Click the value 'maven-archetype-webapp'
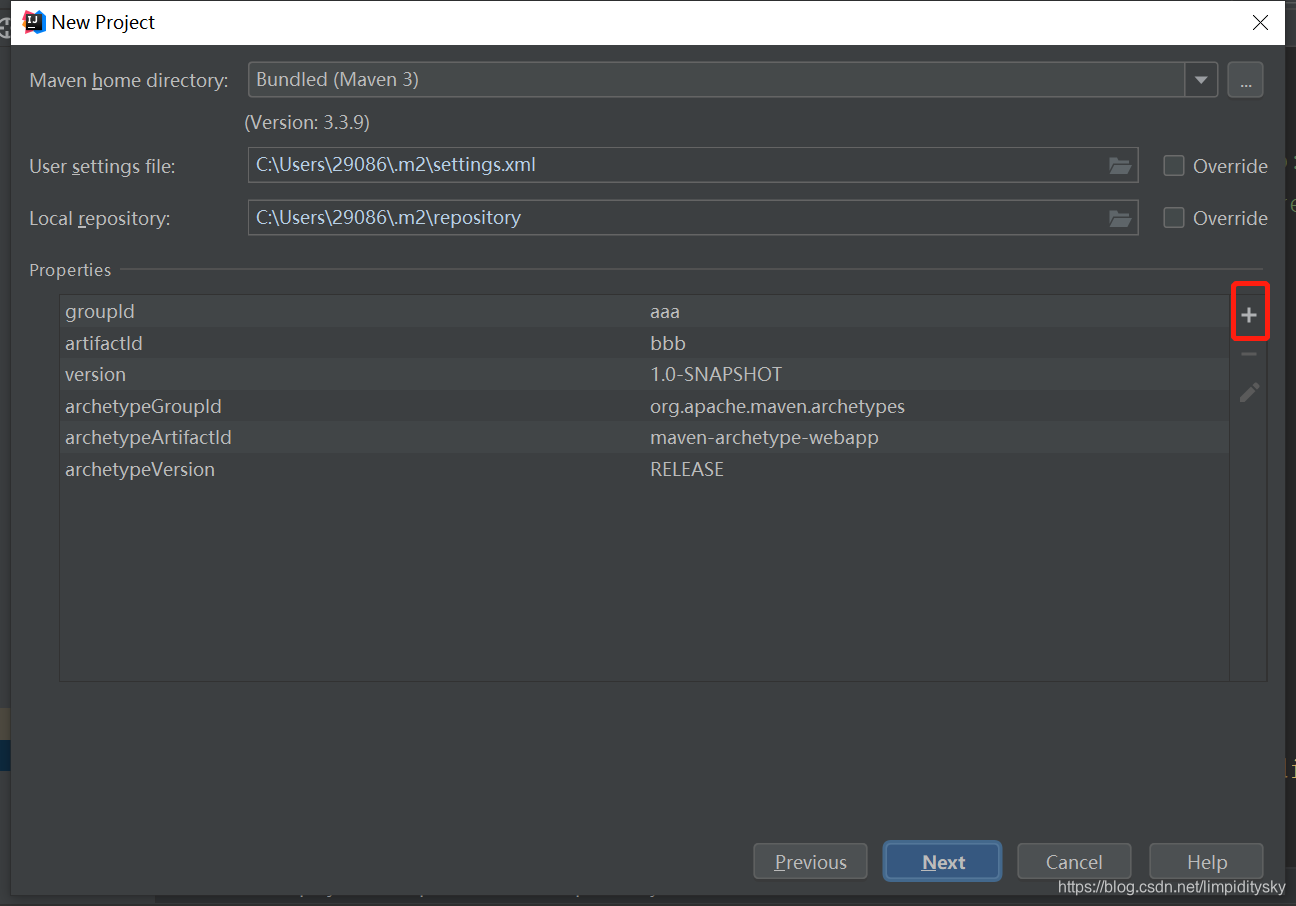1296x906 pixels. click(764, 438)
